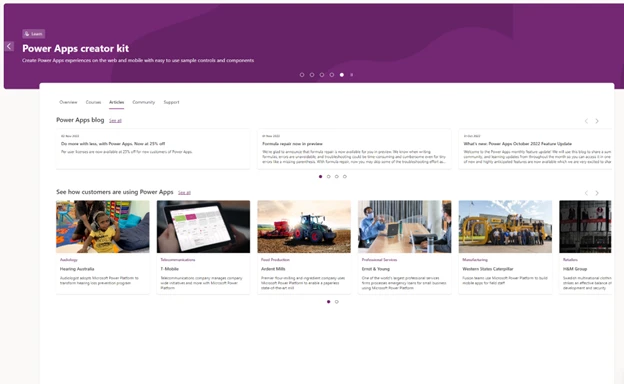Click the Hearing Australia card title
624x384 pixels.
tap(77, 269)
